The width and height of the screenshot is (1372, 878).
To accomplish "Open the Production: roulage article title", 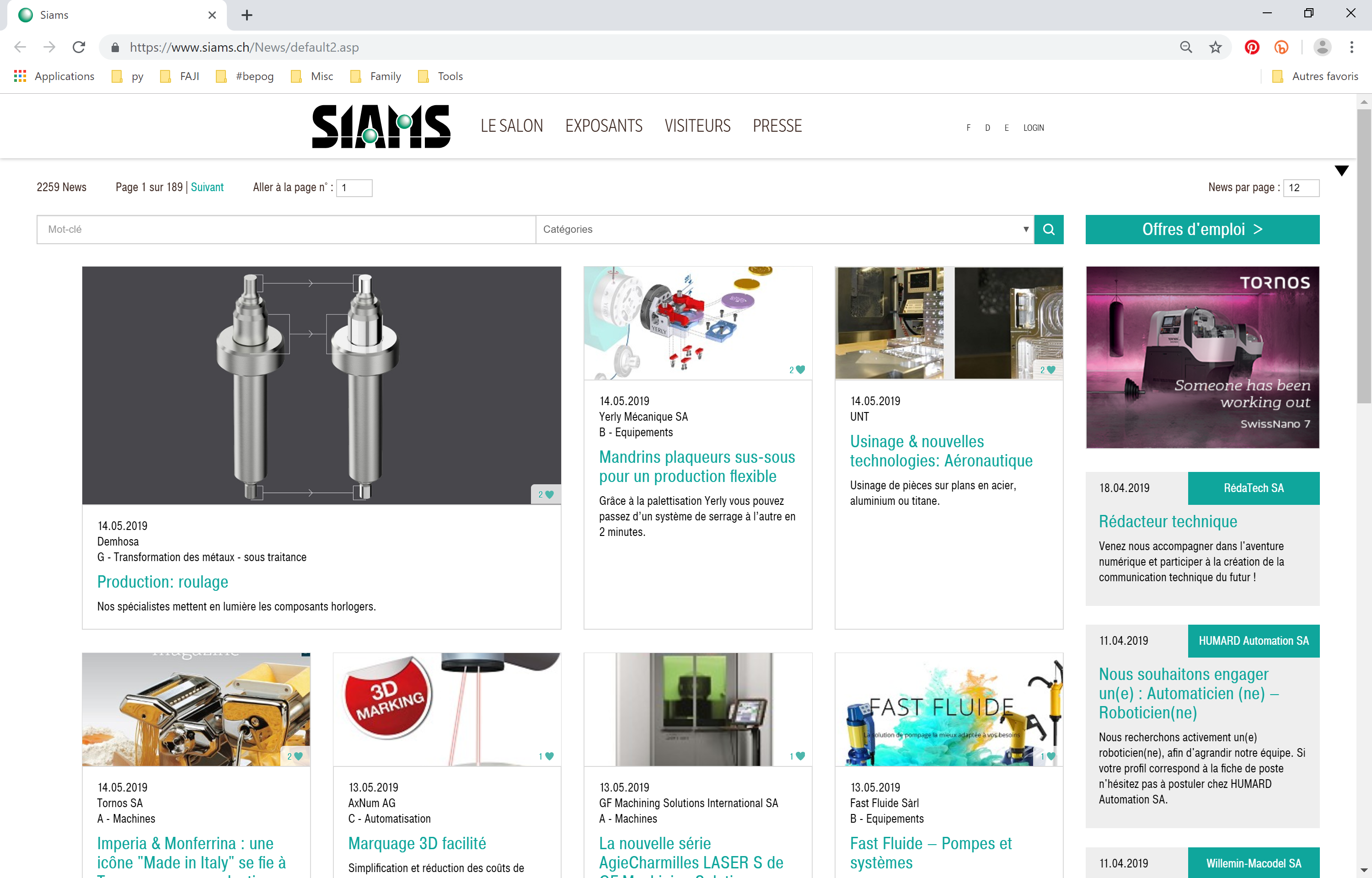I will 162,582.
